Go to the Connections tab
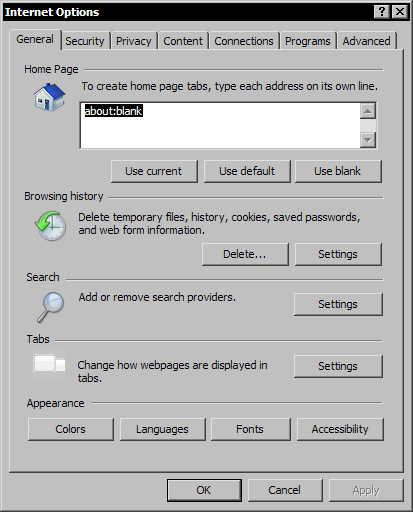413x512 pixels. tap(244, 41)
